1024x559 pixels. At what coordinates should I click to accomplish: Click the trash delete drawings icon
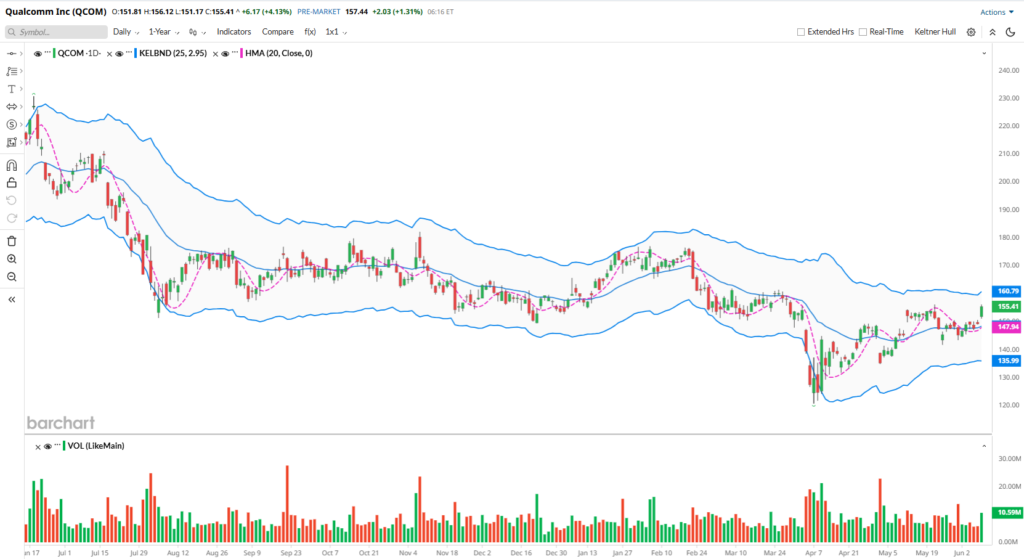point(12,241)
